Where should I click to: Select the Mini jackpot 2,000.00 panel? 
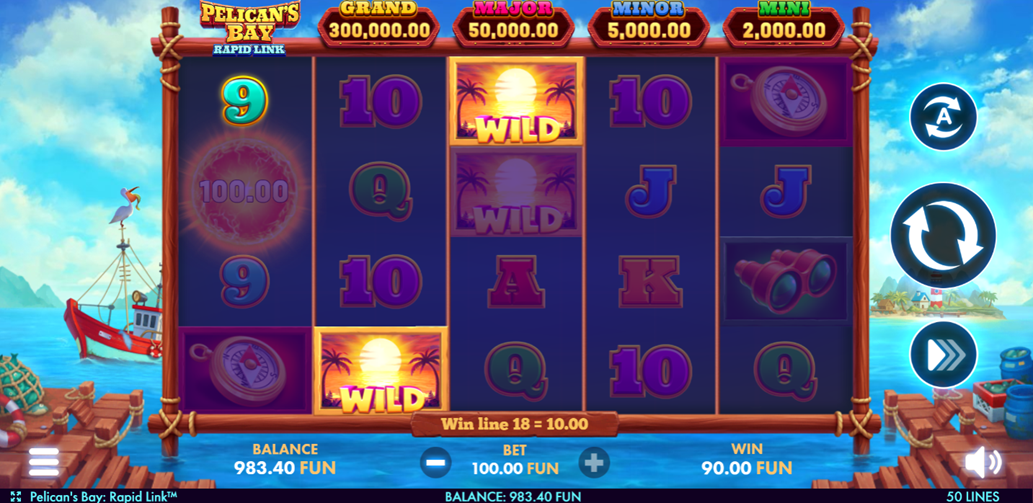click(783, 24)
